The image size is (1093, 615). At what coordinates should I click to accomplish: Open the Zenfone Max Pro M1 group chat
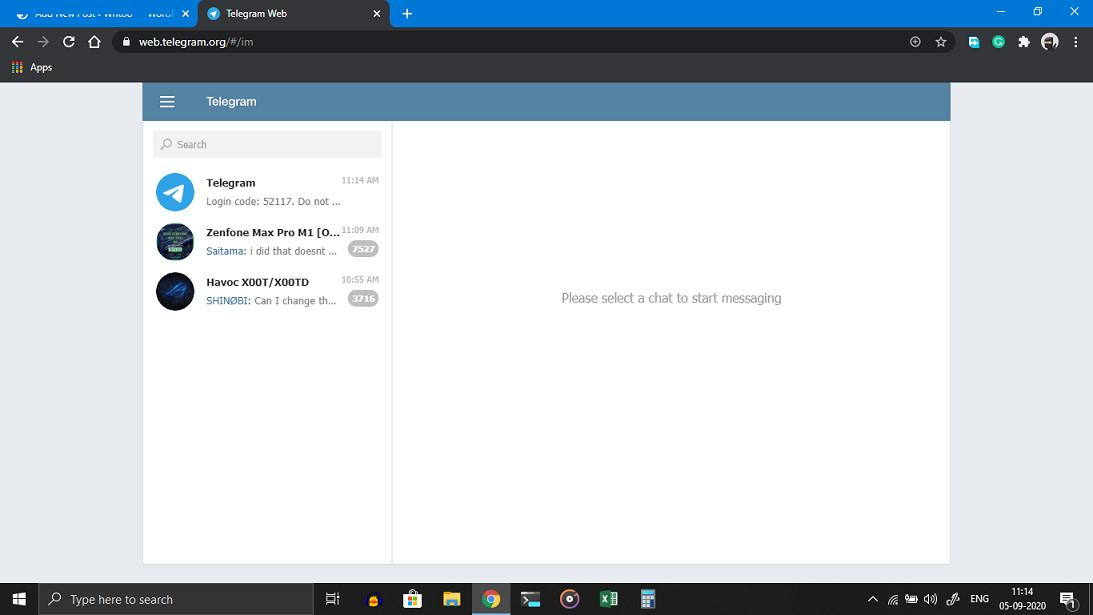[267, 241]
